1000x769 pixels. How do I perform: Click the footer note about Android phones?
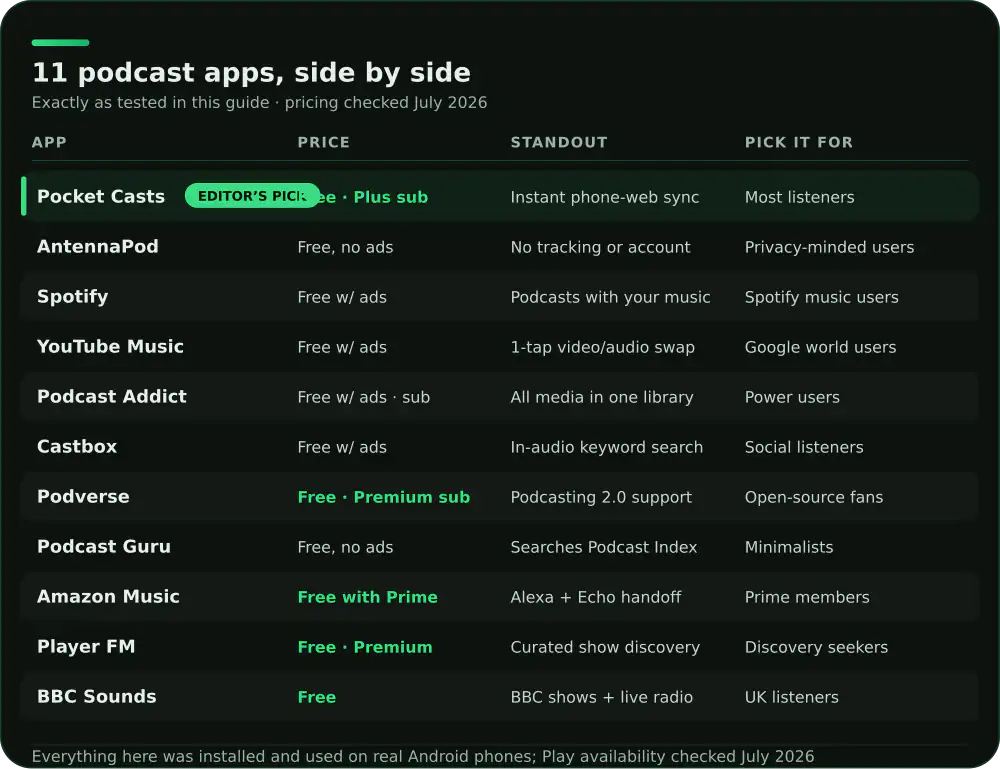[423, 756]
